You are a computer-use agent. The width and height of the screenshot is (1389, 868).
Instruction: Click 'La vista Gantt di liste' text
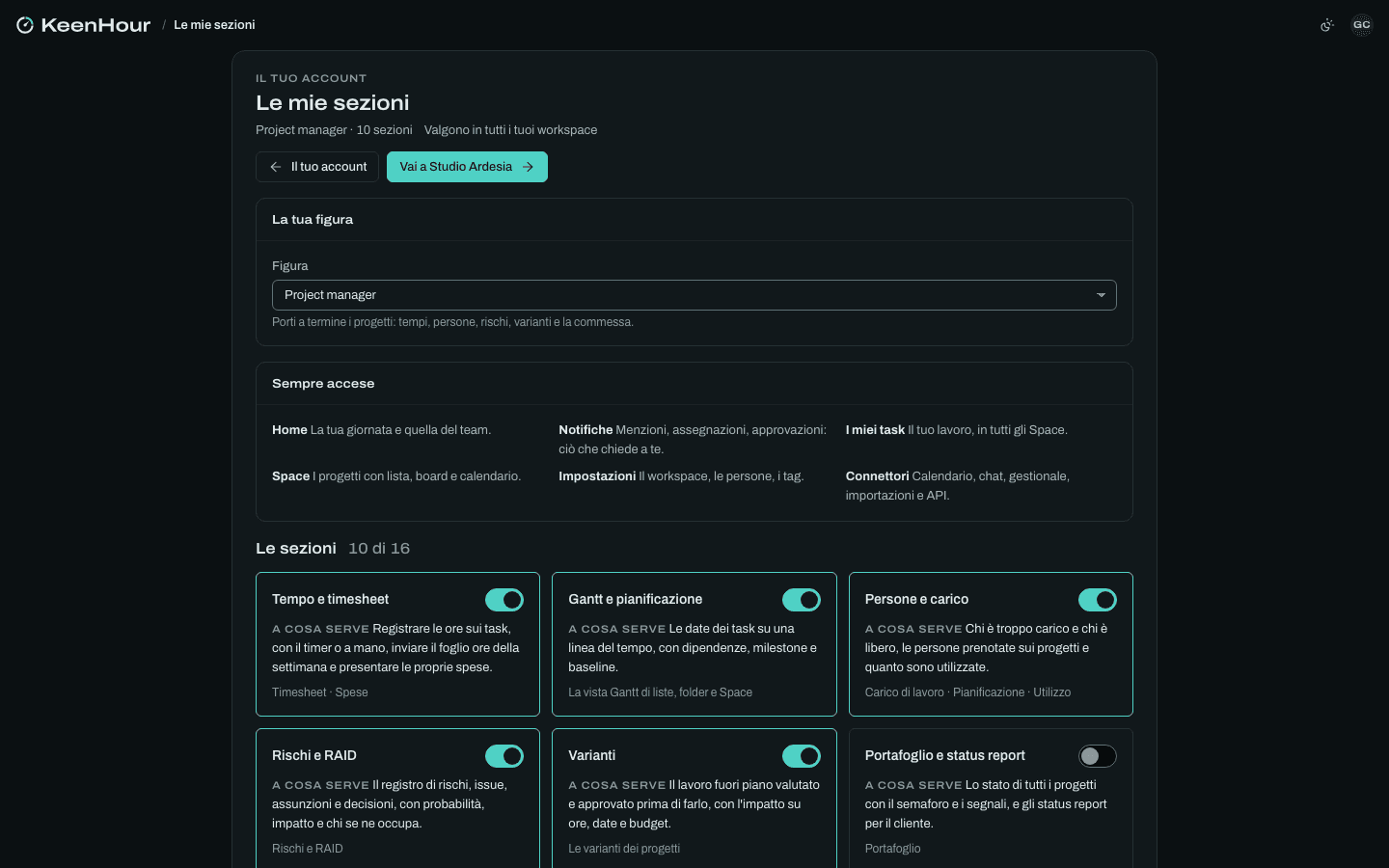pyautogui.click(x=661, y=692)
